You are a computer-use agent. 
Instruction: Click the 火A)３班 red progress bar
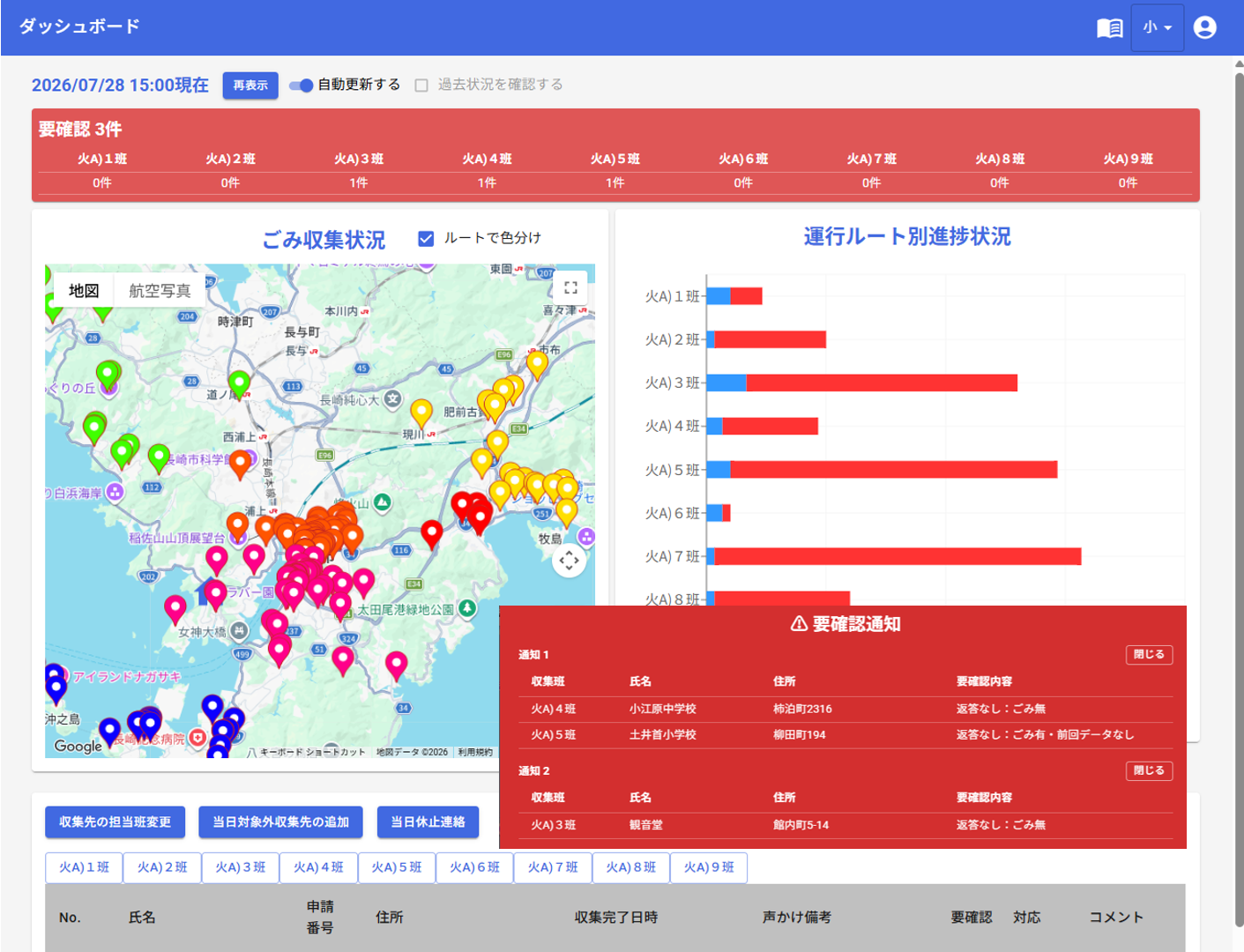[x=882, y=383]
